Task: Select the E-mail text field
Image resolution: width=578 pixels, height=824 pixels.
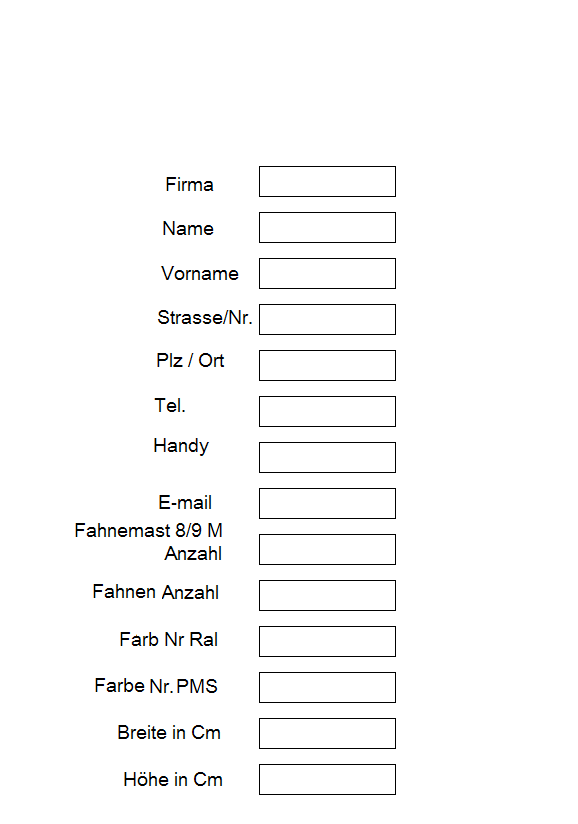Action: [326, 503]
